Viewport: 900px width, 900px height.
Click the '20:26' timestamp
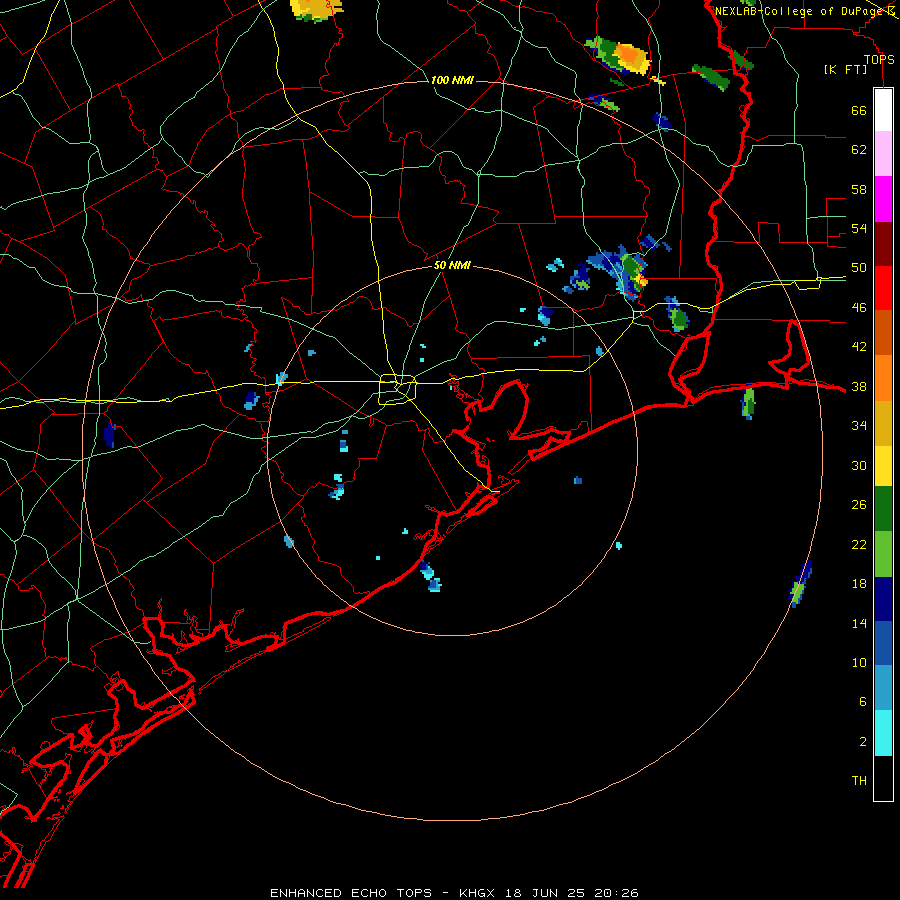point(618,893)
